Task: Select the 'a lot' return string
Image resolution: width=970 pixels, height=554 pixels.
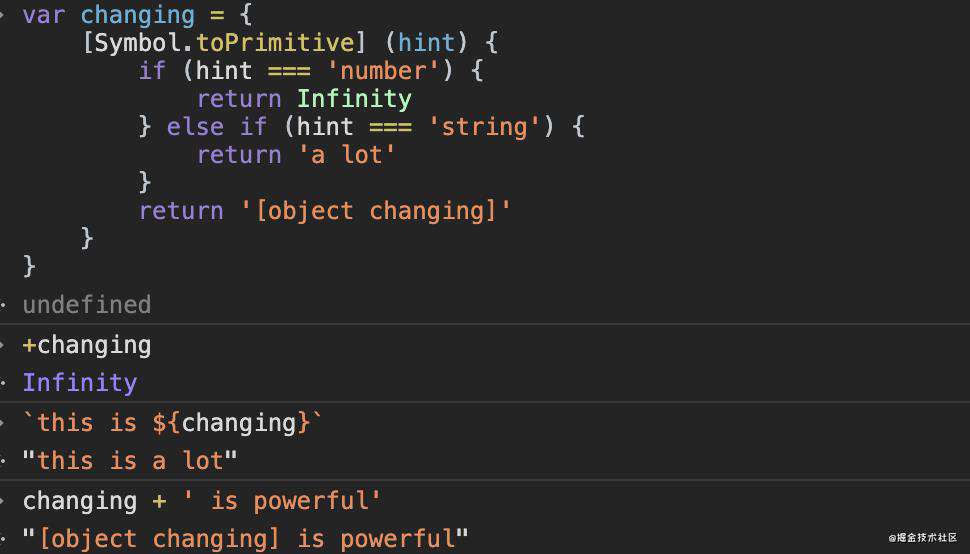Action: [346, 155]
